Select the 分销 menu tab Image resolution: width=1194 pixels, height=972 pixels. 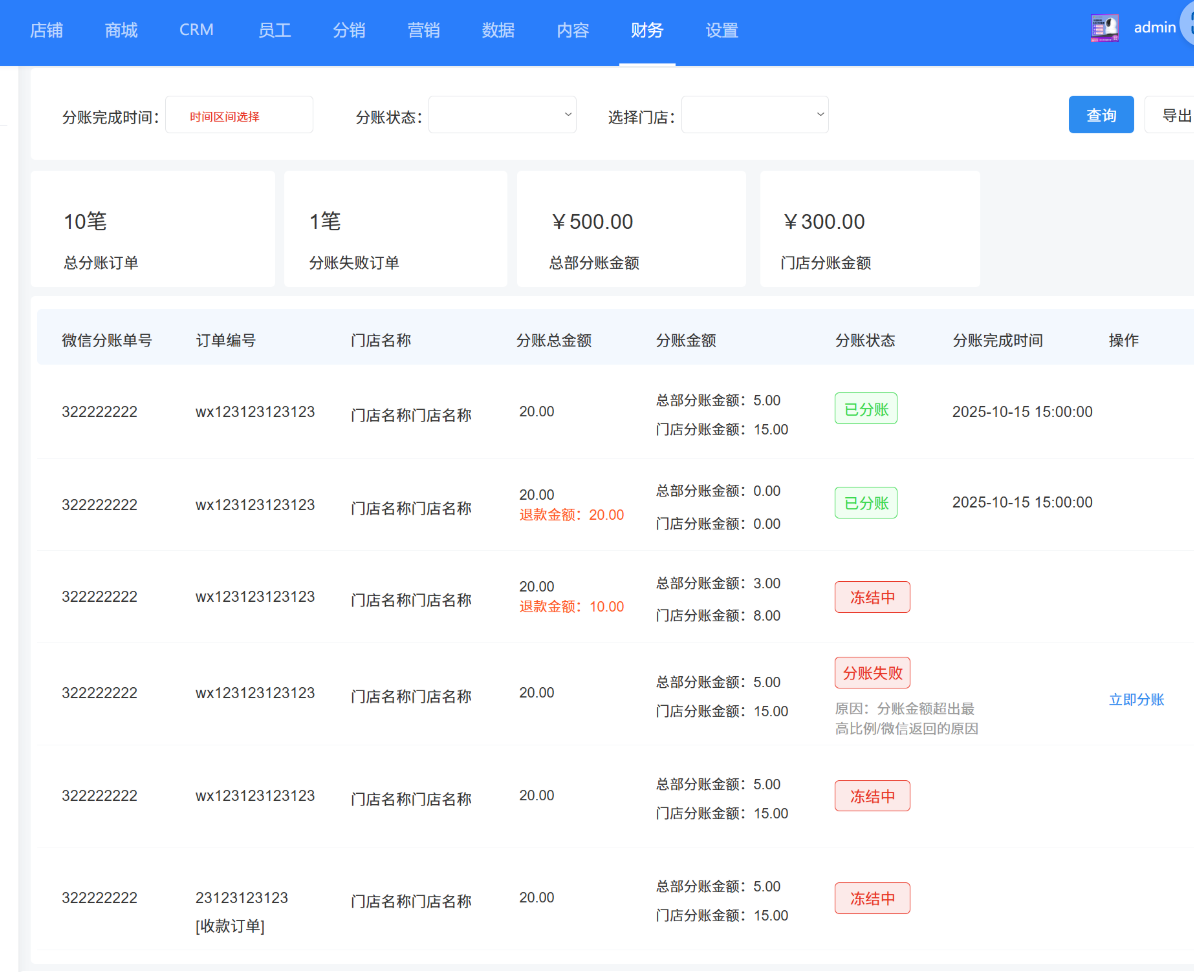tap(349, 30)
